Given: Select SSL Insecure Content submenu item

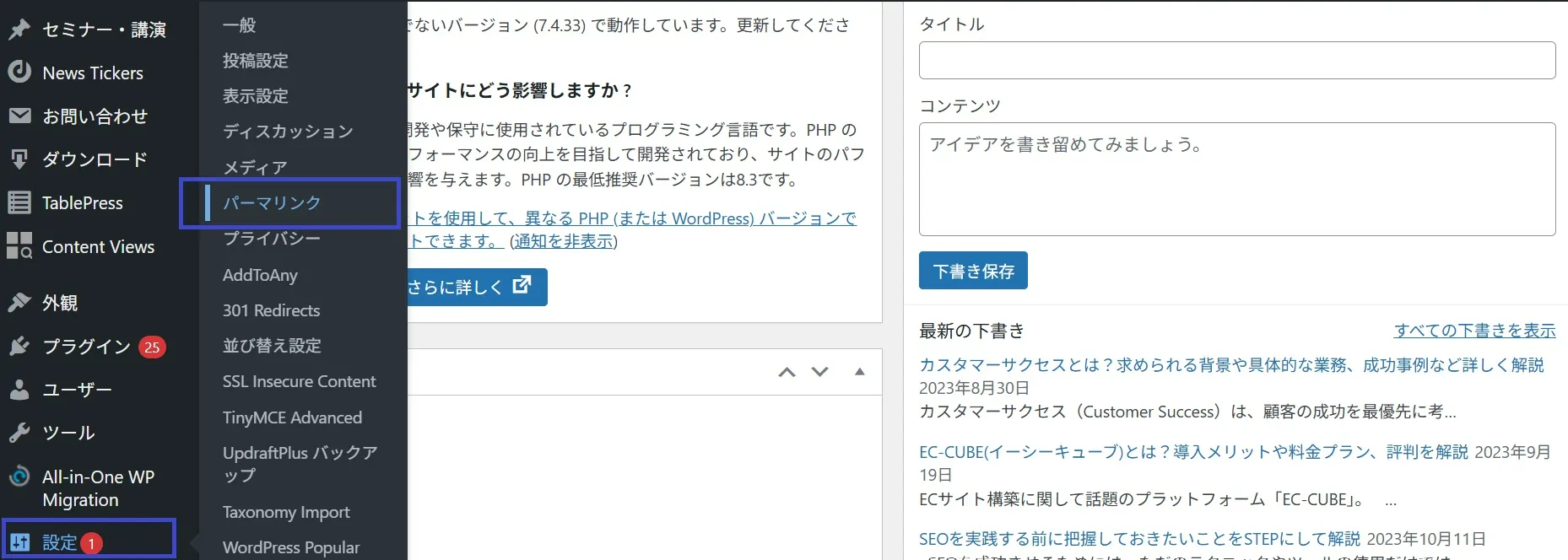Looking at the screenshot, I should 299,381.
